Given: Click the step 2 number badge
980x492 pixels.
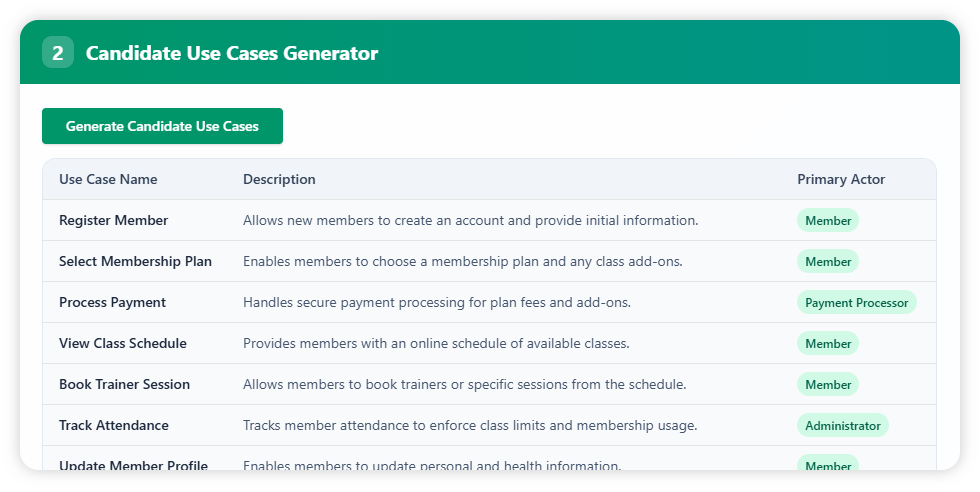Looking at the screenshot, I should 58,53.
